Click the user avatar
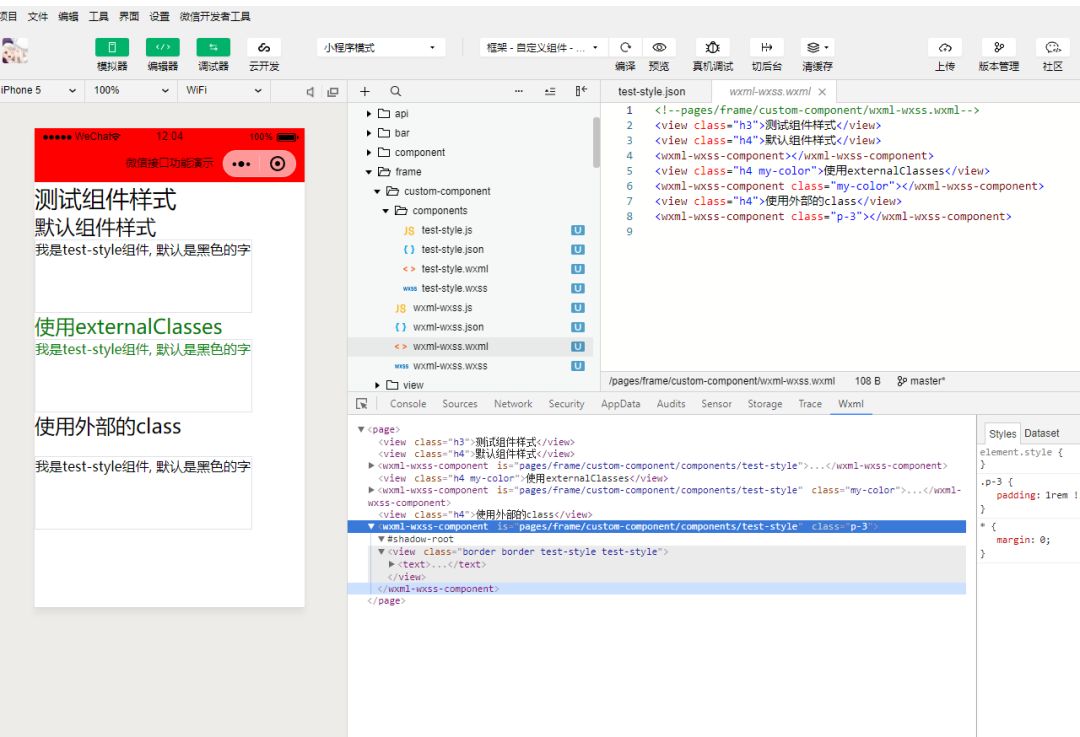1080x737 pixels. click(14, 51)
